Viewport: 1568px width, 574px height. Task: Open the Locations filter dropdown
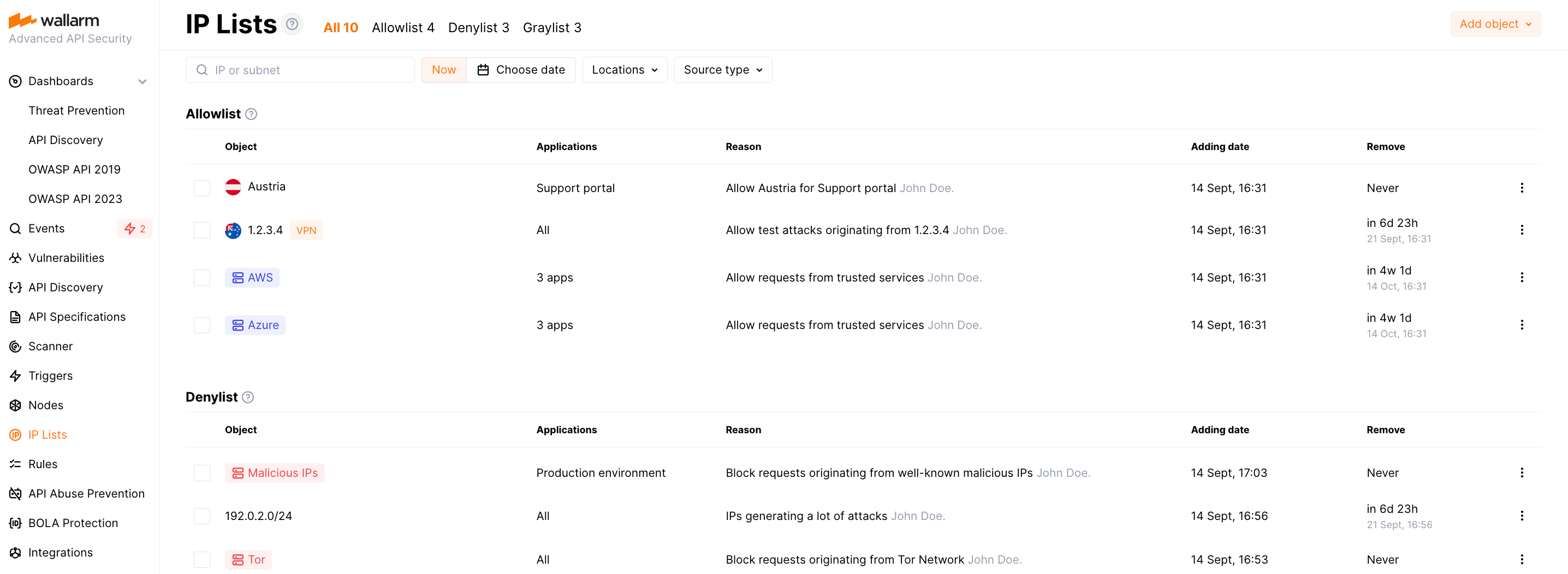pos(625,69)
